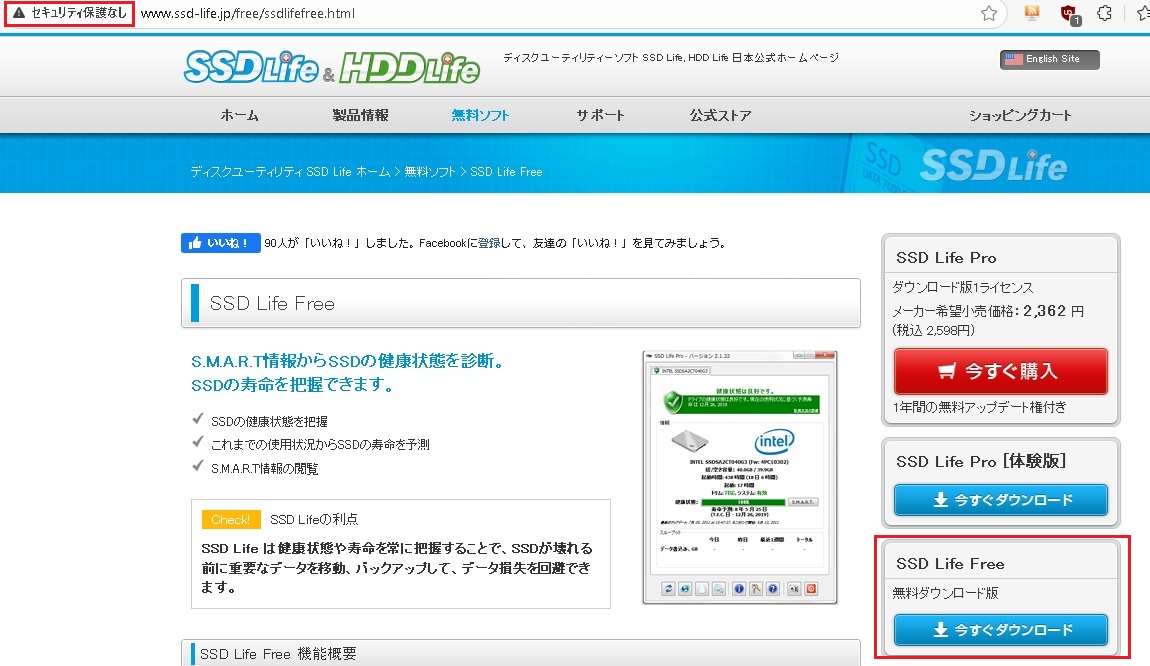Click the HDD Life logo

[410, 67]
